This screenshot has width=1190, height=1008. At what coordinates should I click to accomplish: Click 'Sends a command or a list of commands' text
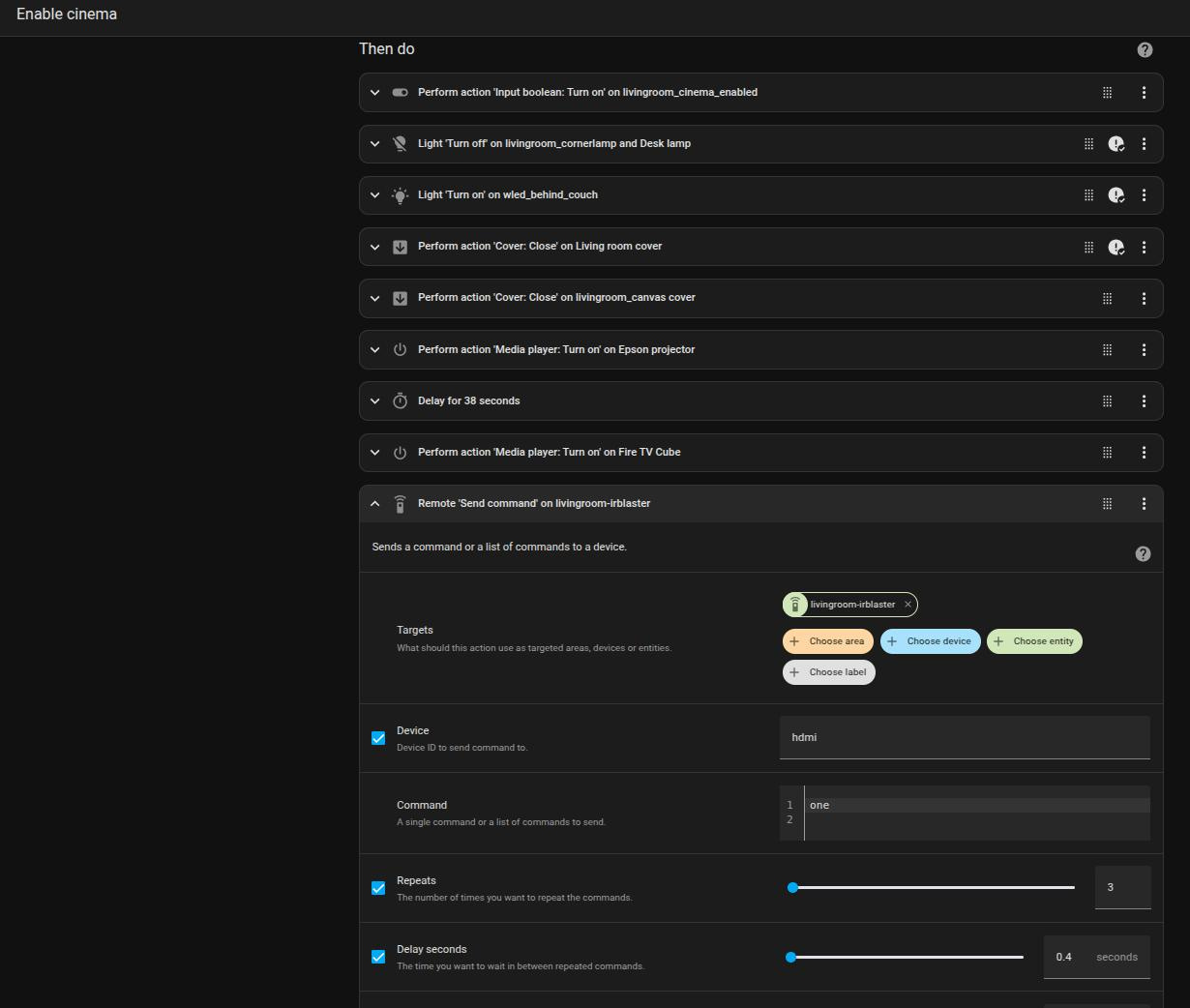pos(499,548)
